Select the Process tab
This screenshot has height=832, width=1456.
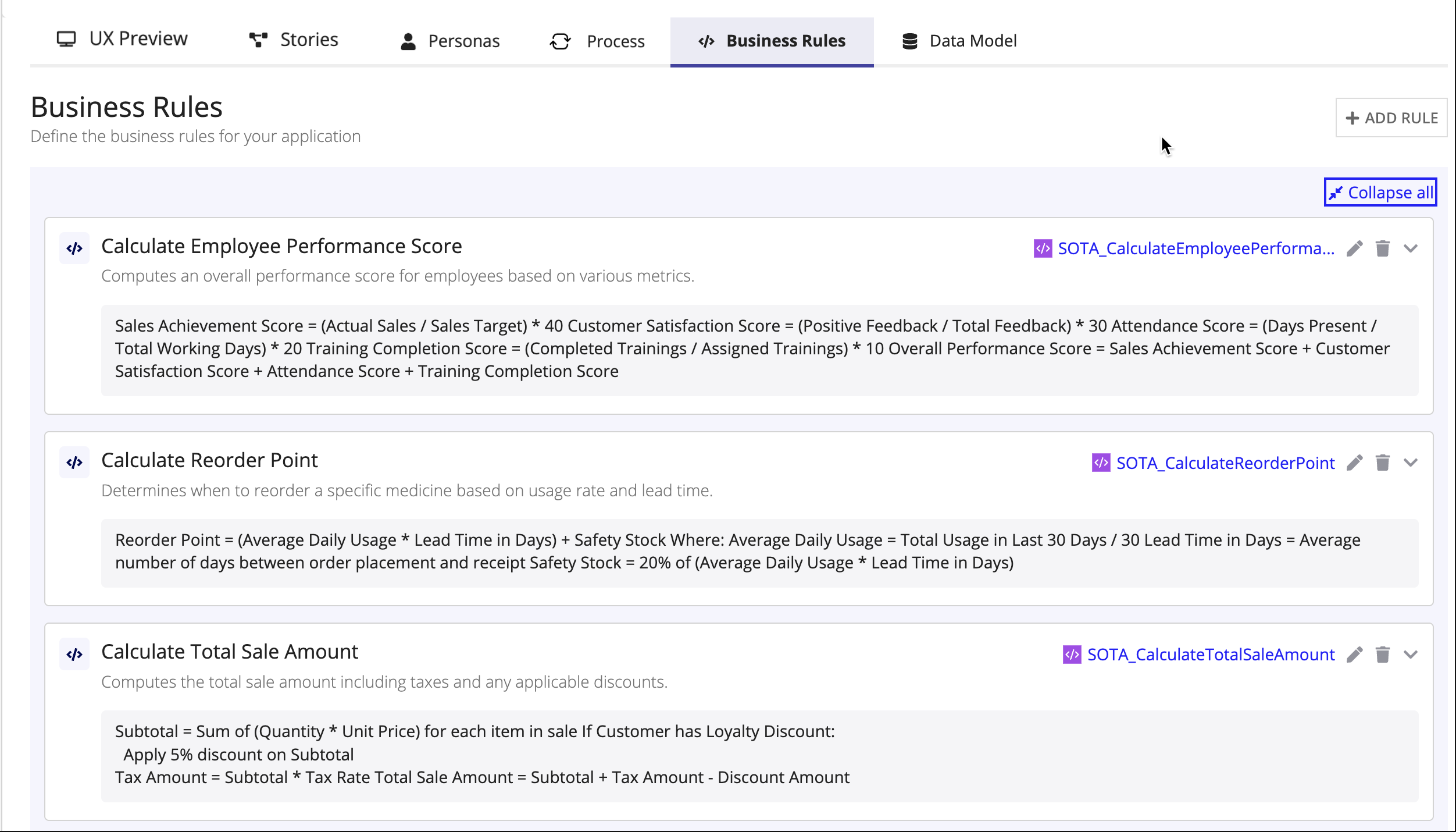point(597,41)
